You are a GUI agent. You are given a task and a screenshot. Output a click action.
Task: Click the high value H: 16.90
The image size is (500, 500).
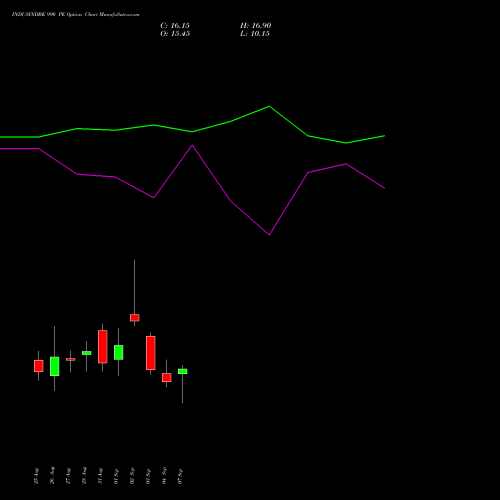(255, 26)
